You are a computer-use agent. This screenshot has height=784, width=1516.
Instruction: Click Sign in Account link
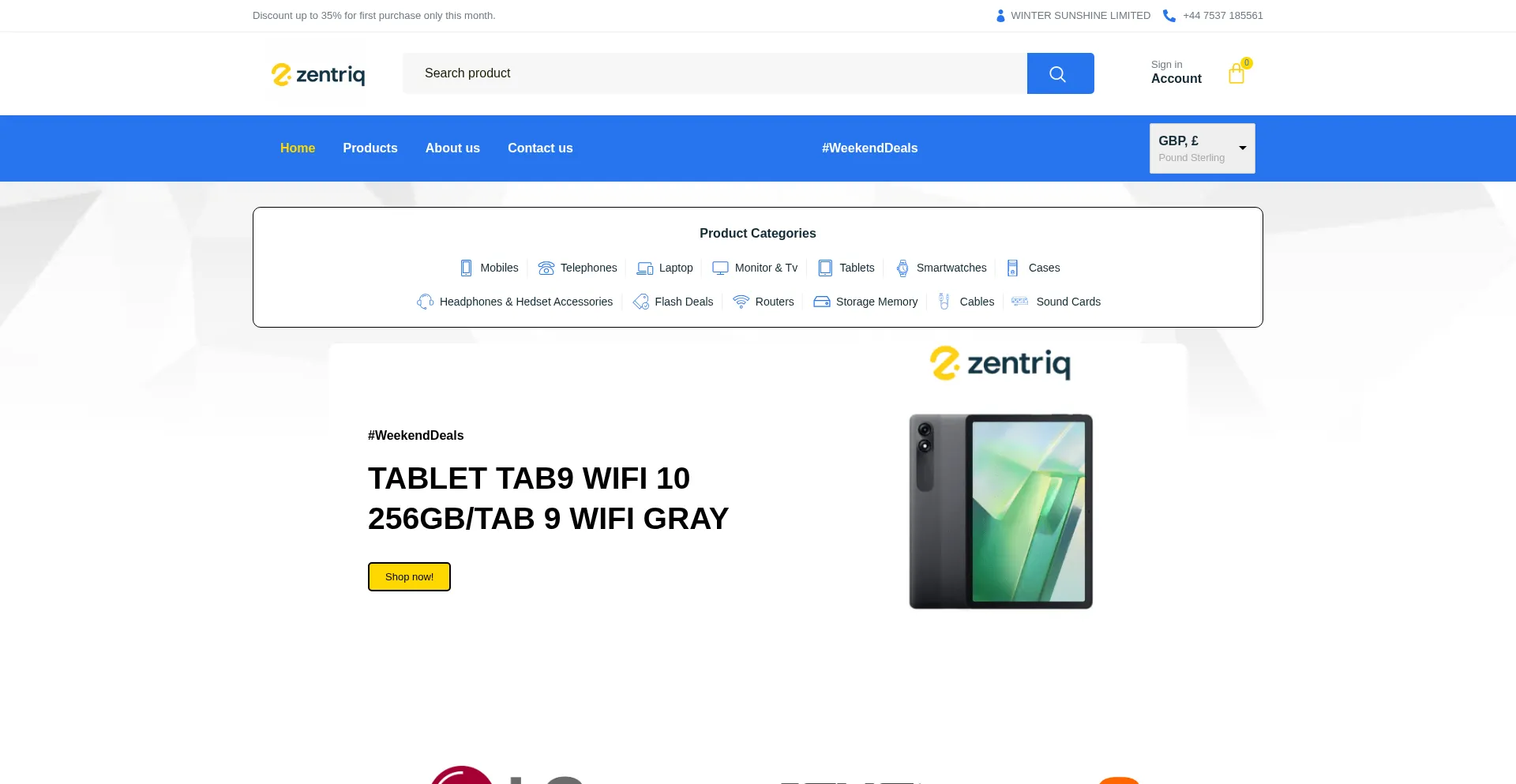coord(1176,73)
